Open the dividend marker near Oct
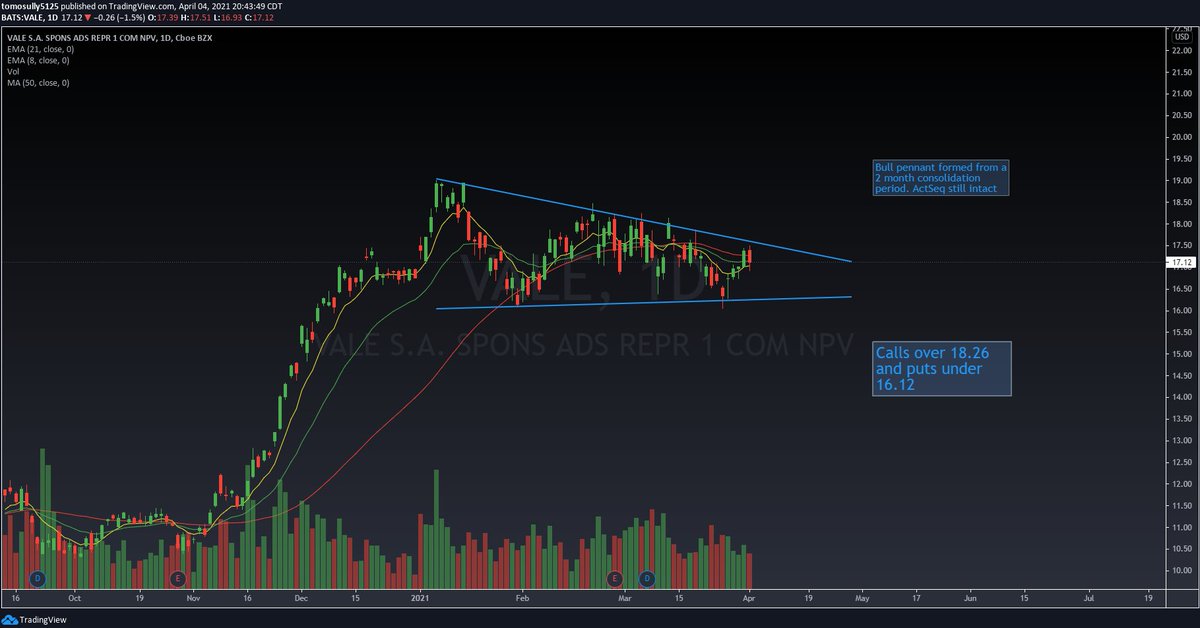This screenshot has width=1200, height=628. (x=38, y=578)
